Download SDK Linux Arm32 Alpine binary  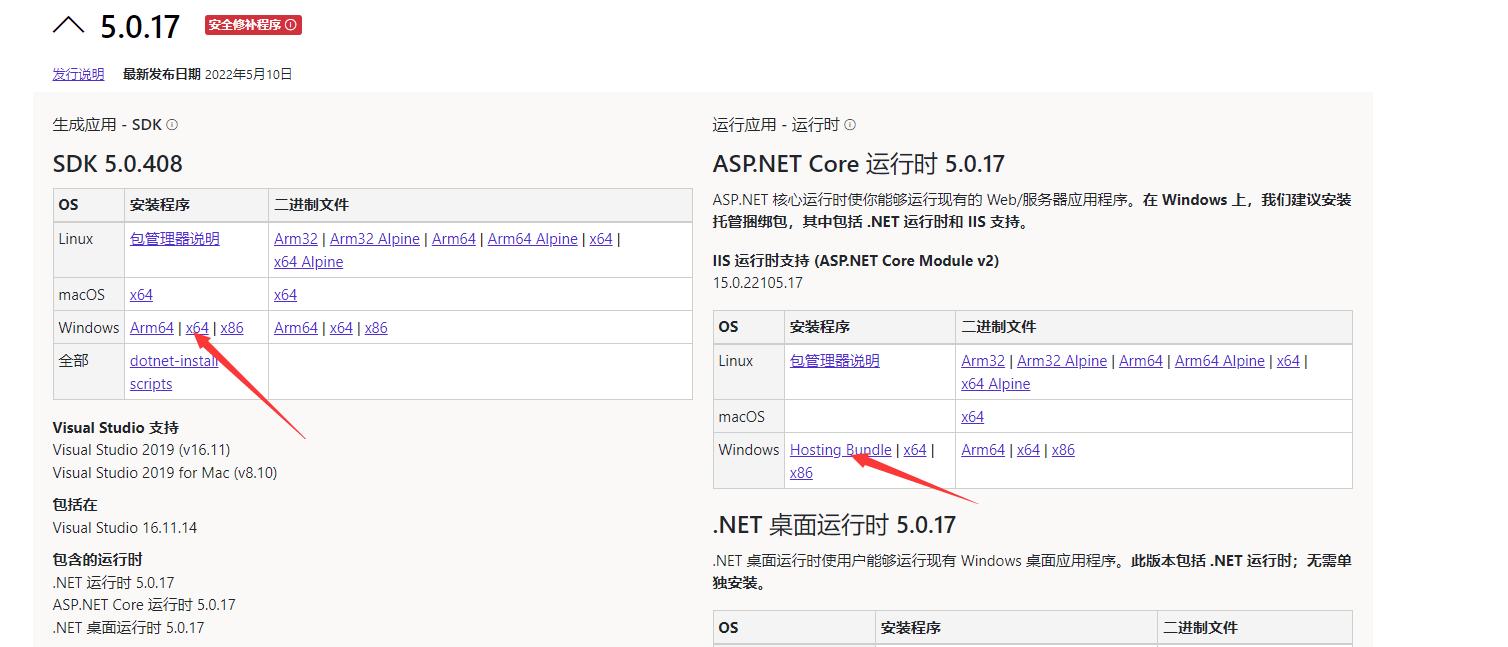pyautogui.click(x=375, y=239)
